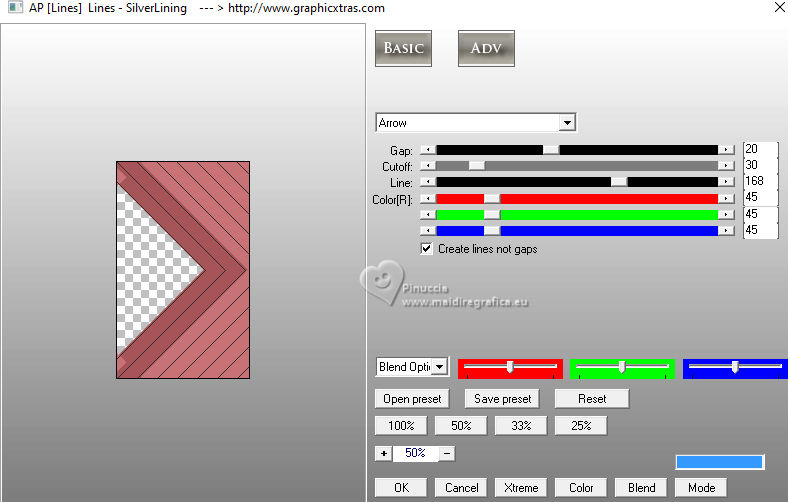Click the red value field next to Color[R]
The image size is (788, 502).
pos(760,197)
